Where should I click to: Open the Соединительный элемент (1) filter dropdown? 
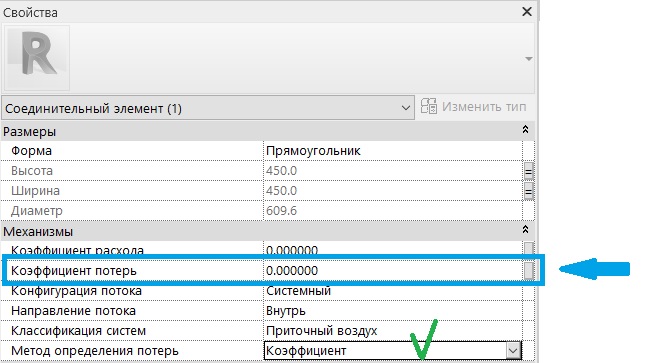208,108
